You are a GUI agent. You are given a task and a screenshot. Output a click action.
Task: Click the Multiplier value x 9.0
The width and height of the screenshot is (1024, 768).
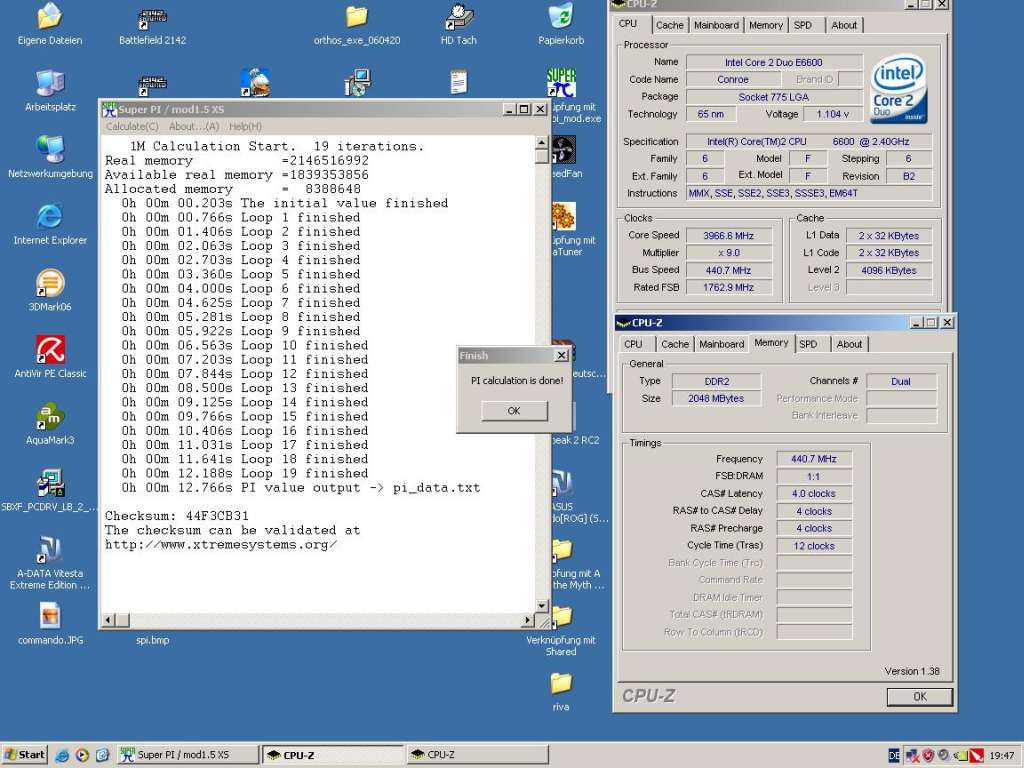(728, 253)
